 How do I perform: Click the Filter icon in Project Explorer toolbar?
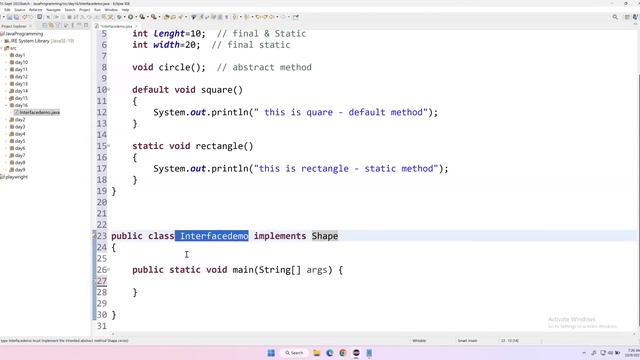click(58, 26)
